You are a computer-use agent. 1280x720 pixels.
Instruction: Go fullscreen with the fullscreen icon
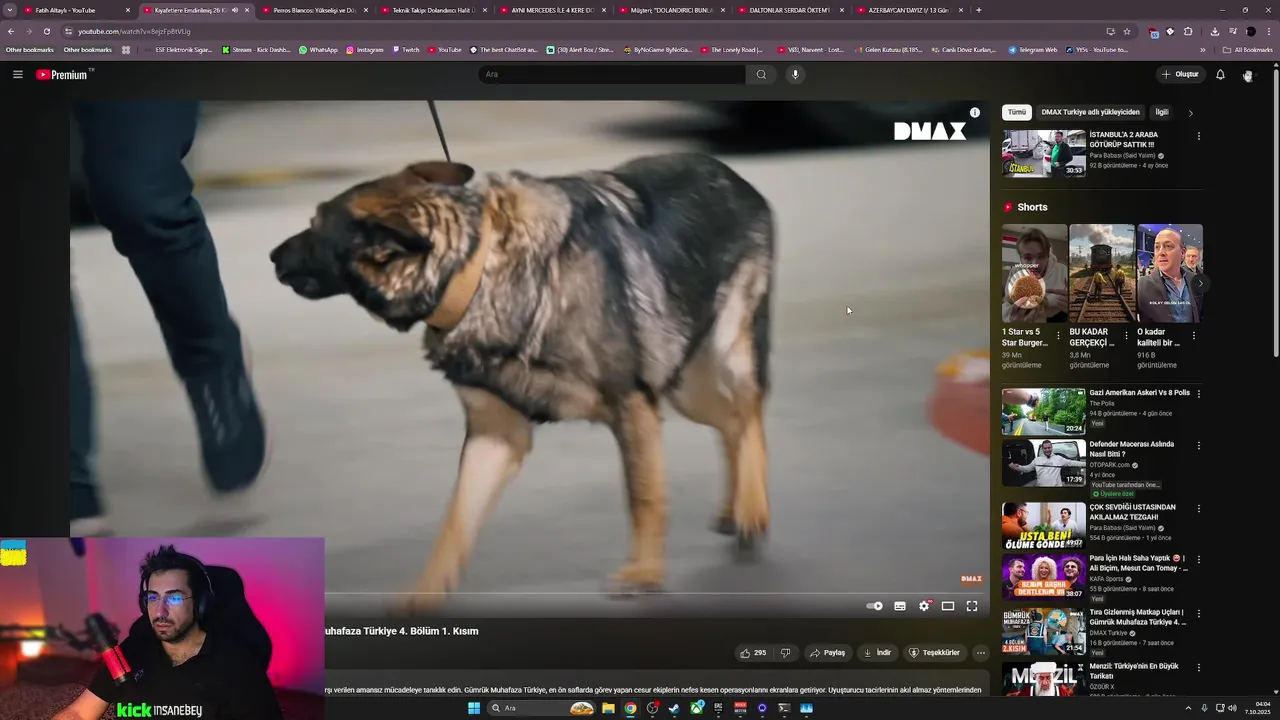point(972,606)
